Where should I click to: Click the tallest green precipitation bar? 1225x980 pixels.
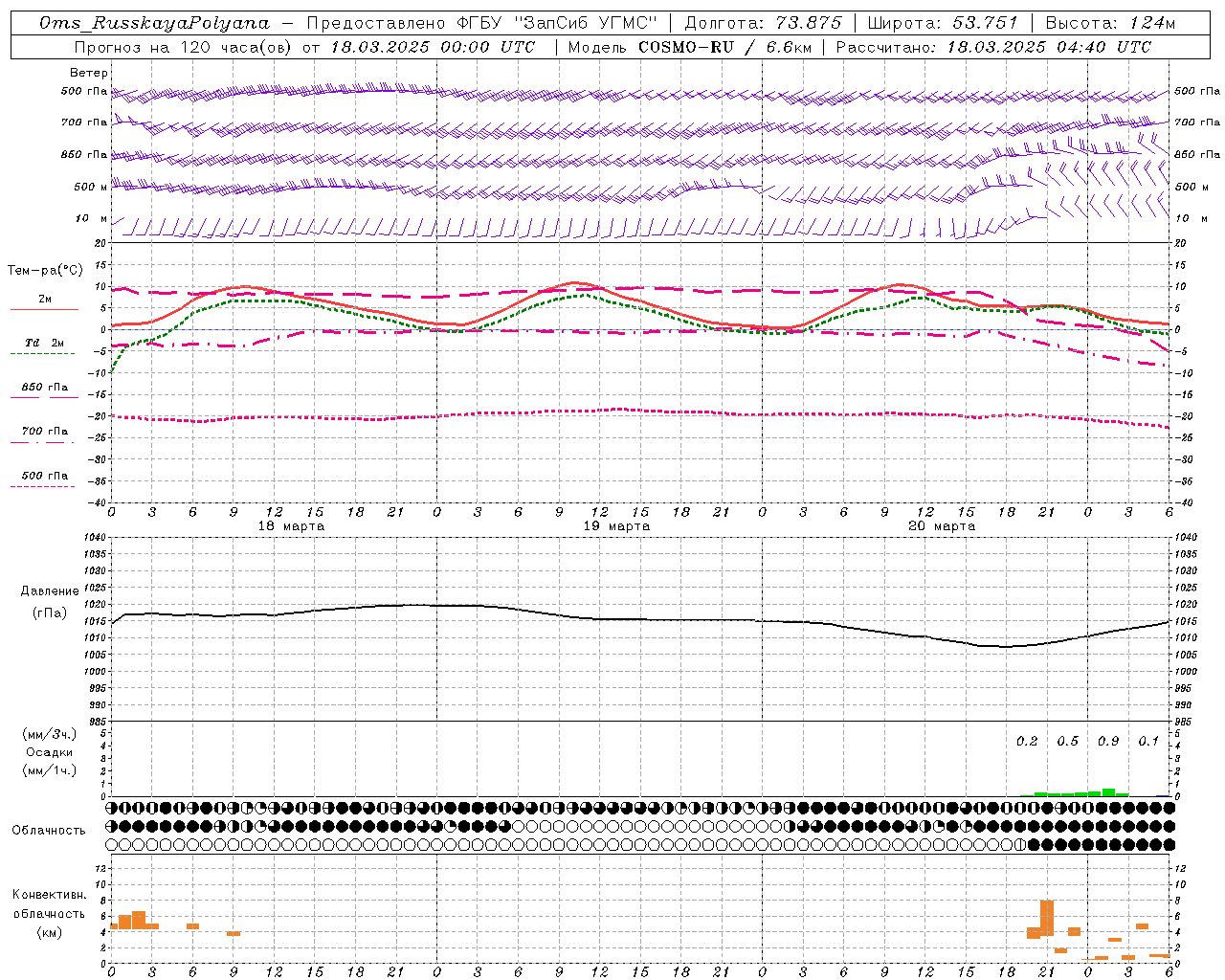[1108, 792]
